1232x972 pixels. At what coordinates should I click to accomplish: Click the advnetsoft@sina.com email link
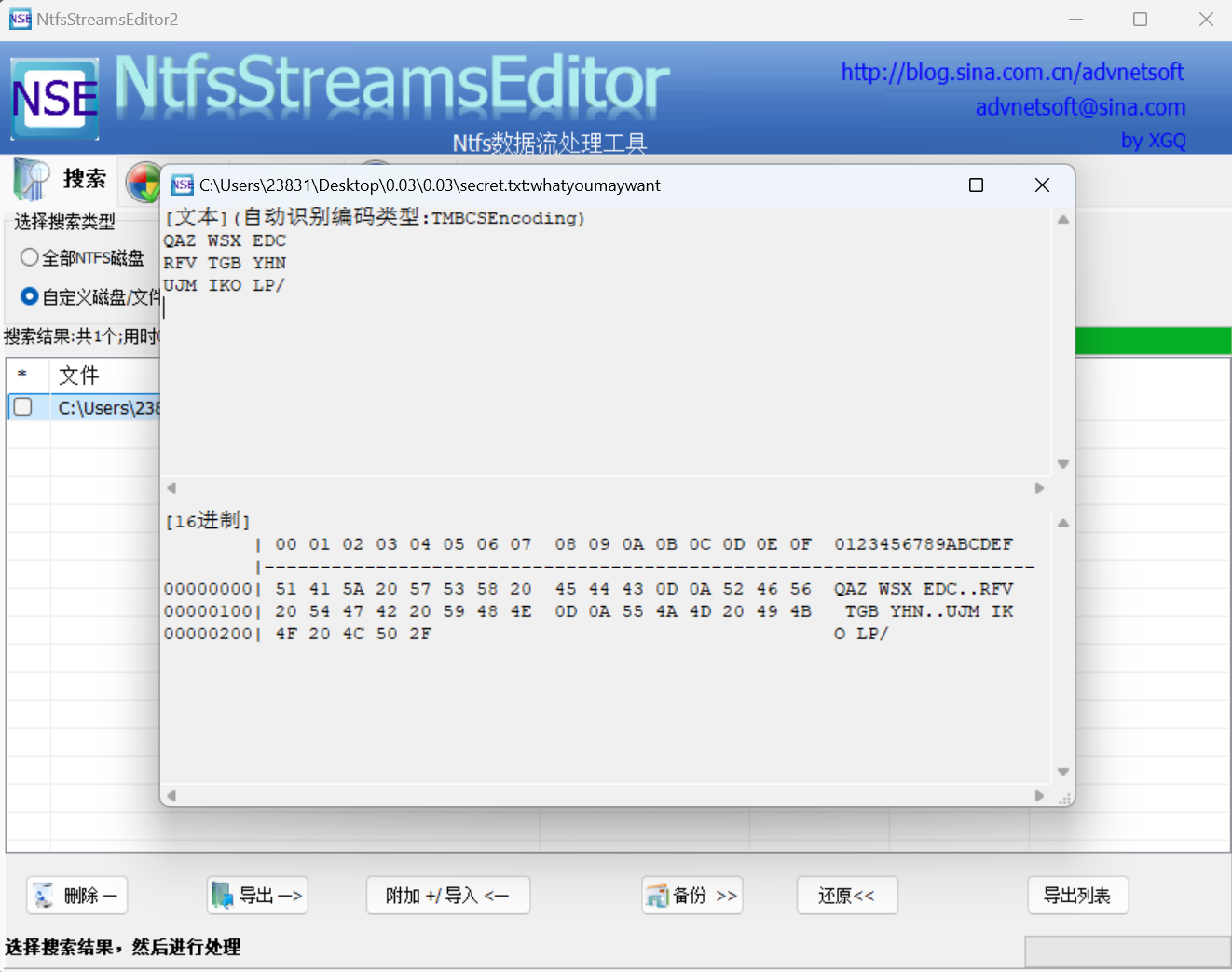[1080, 107]
